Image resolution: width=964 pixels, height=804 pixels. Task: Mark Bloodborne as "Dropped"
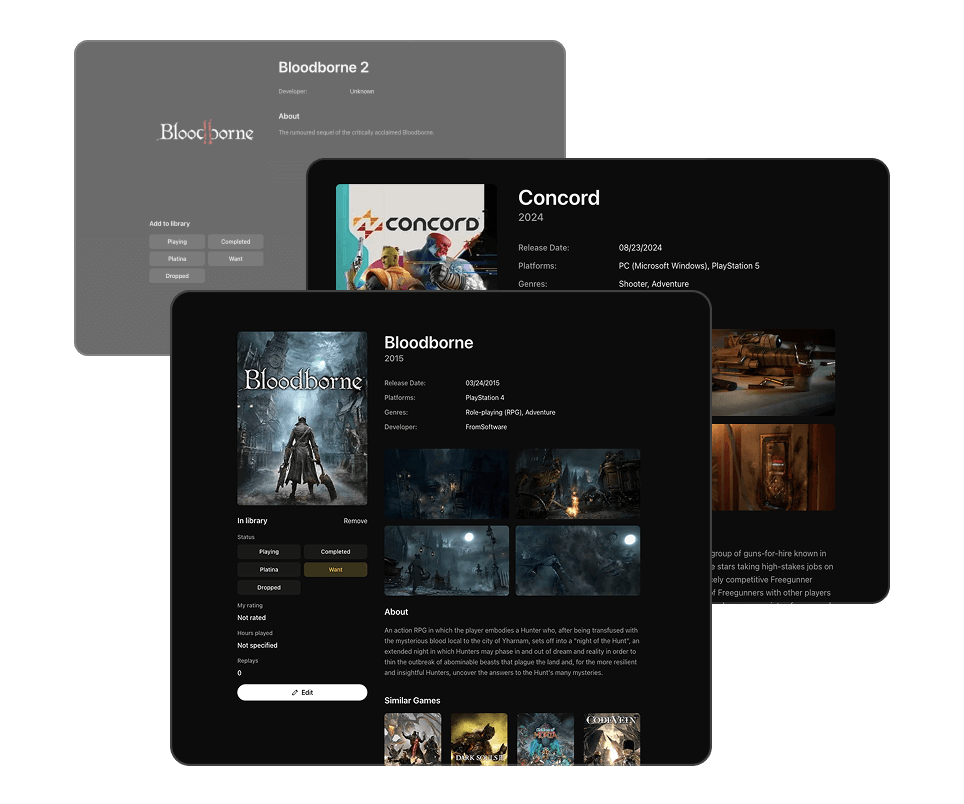pos(268,587)
